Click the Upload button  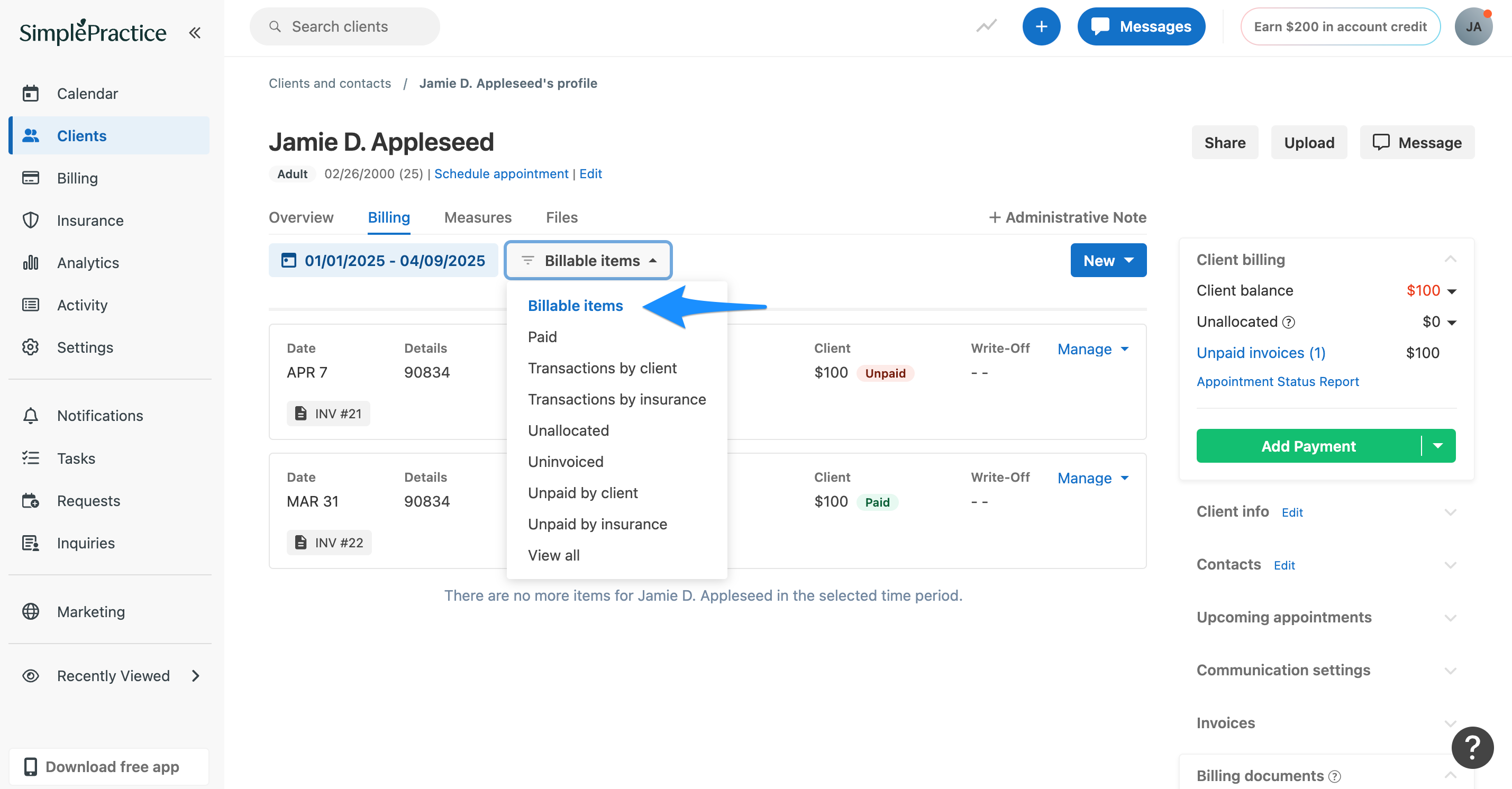point(1309,142)
